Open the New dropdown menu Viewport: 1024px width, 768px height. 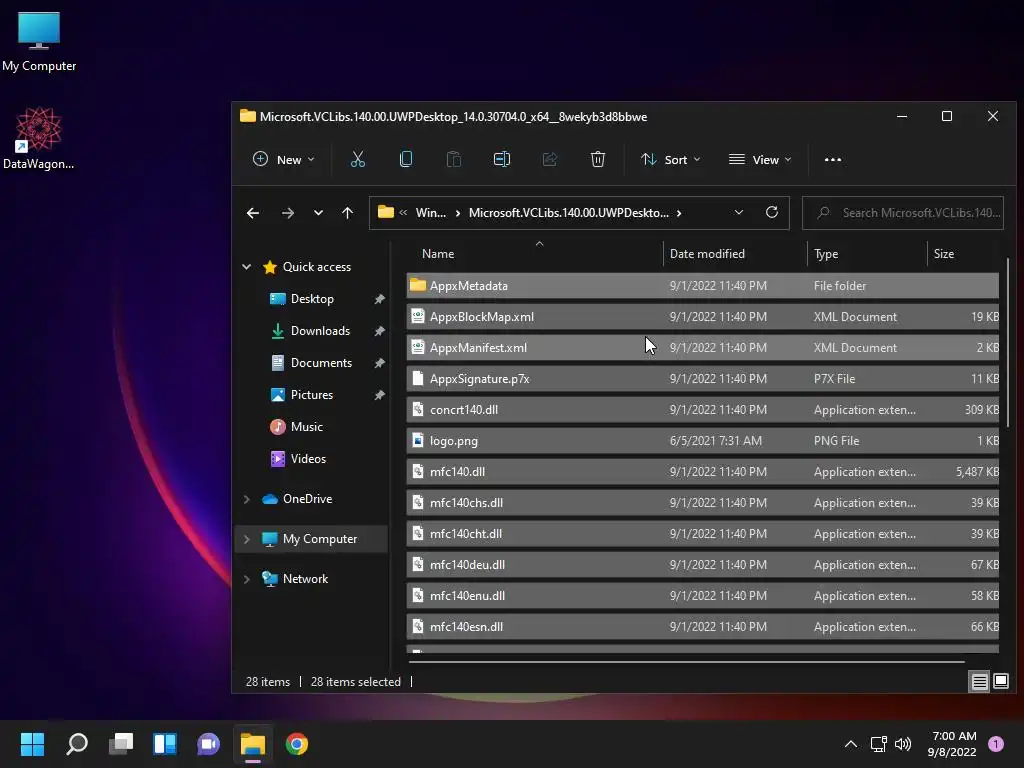tap(283, 159)
